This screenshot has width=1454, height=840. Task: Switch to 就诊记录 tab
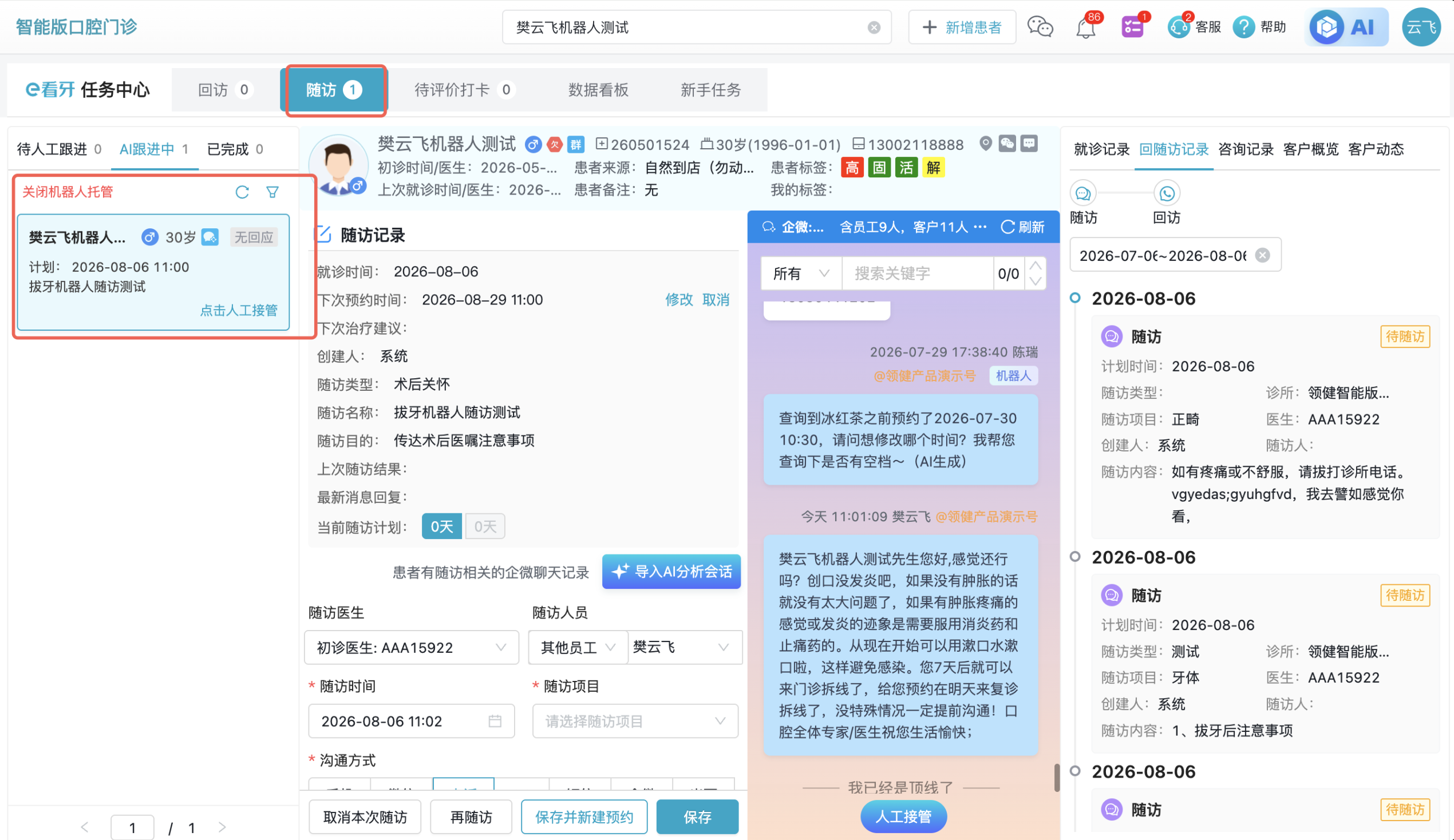point(1101,150)
